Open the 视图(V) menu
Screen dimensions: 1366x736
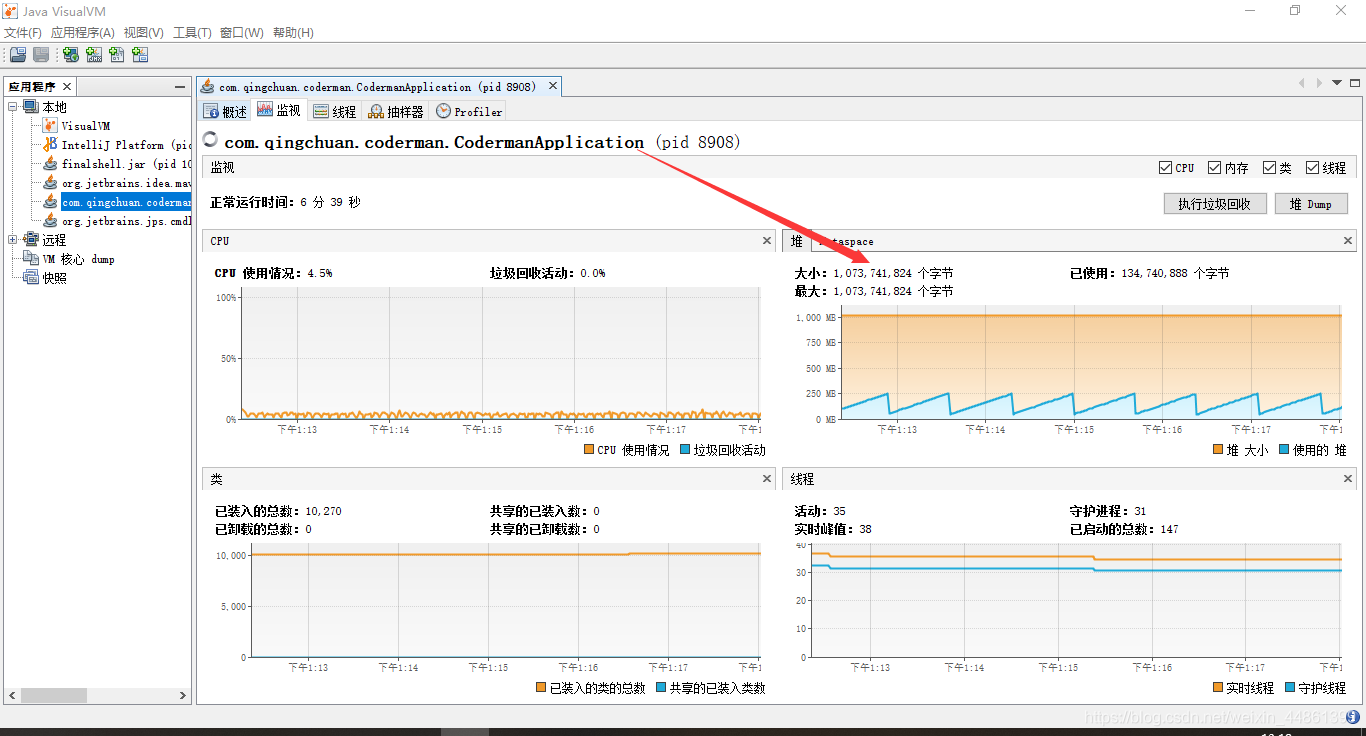[x=144, y=33]
